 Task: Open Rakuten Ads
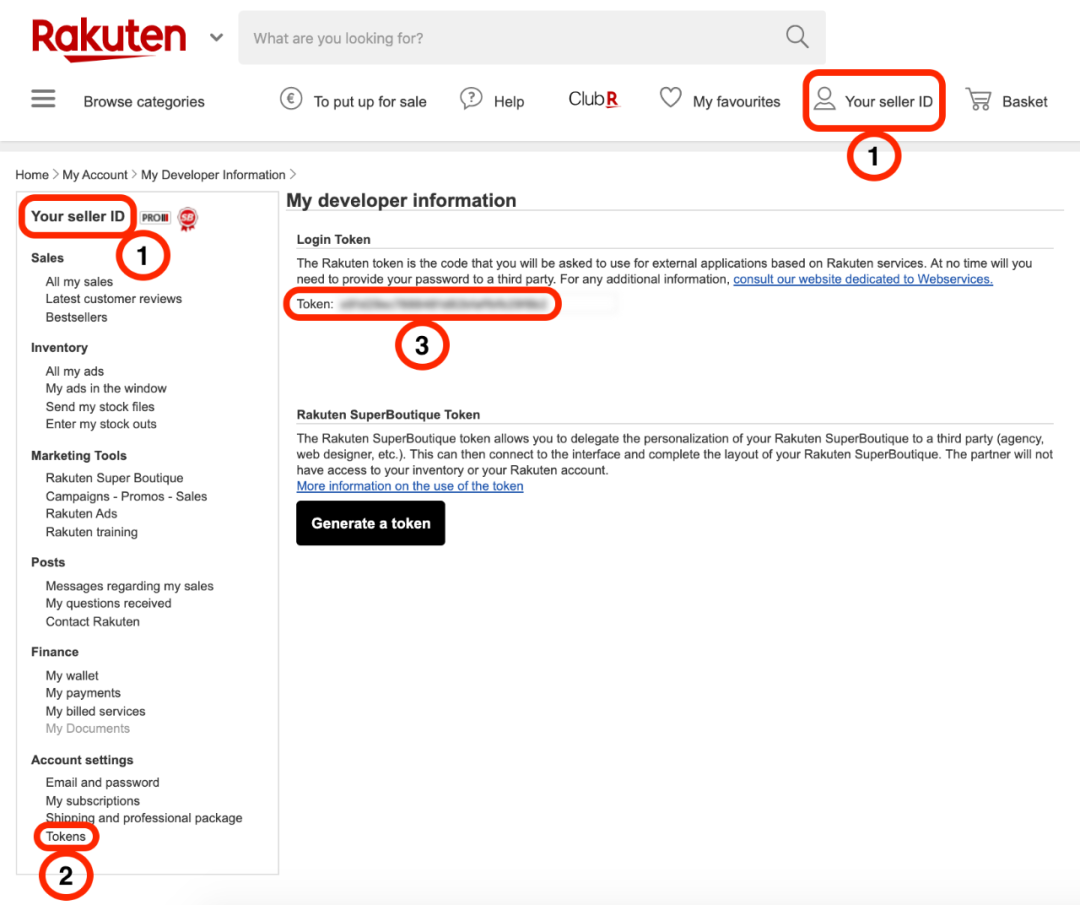[x=81, y=514]
